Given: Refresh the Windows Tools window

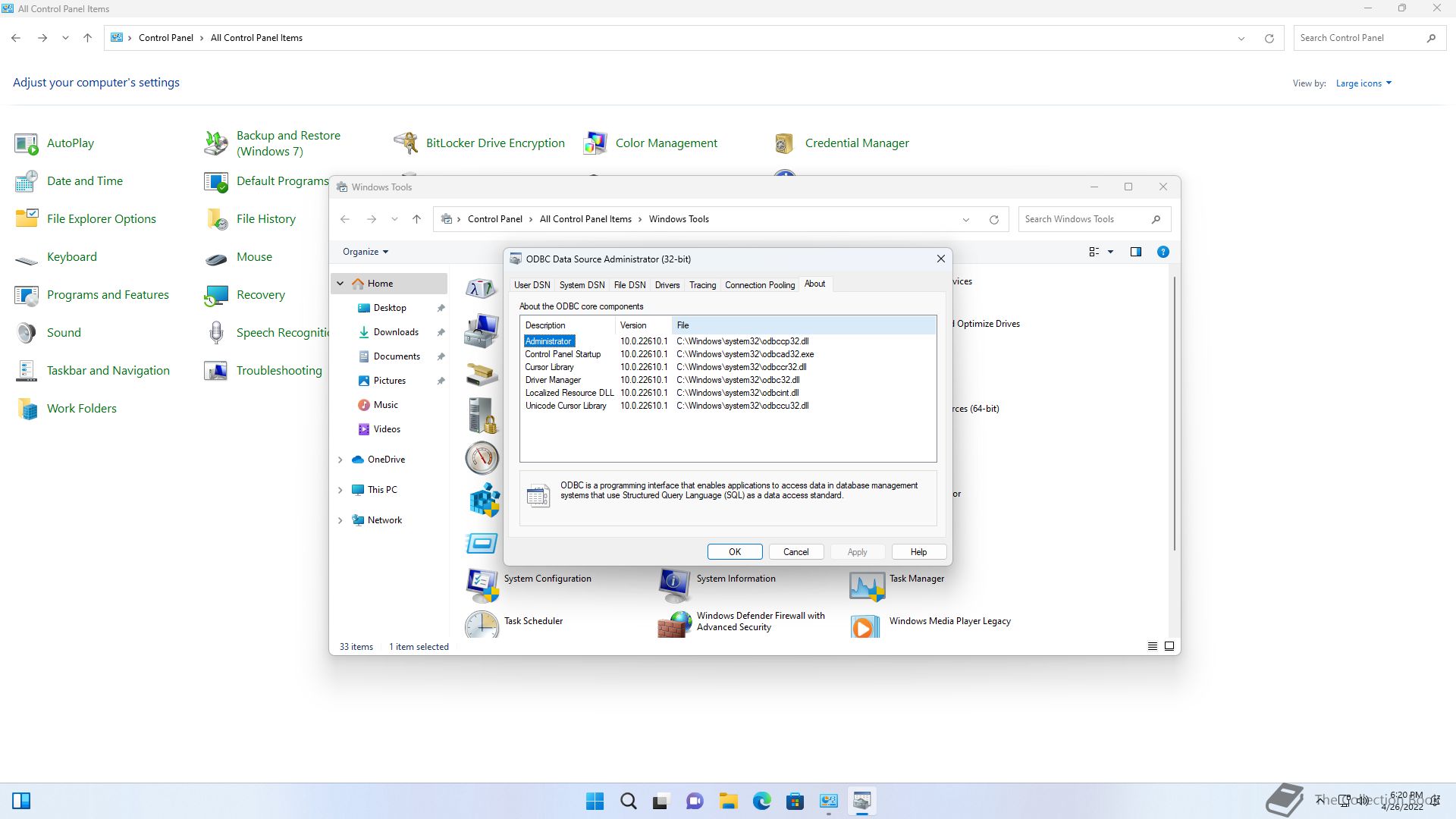Looking at the screenshot, I should pos(993,219).
